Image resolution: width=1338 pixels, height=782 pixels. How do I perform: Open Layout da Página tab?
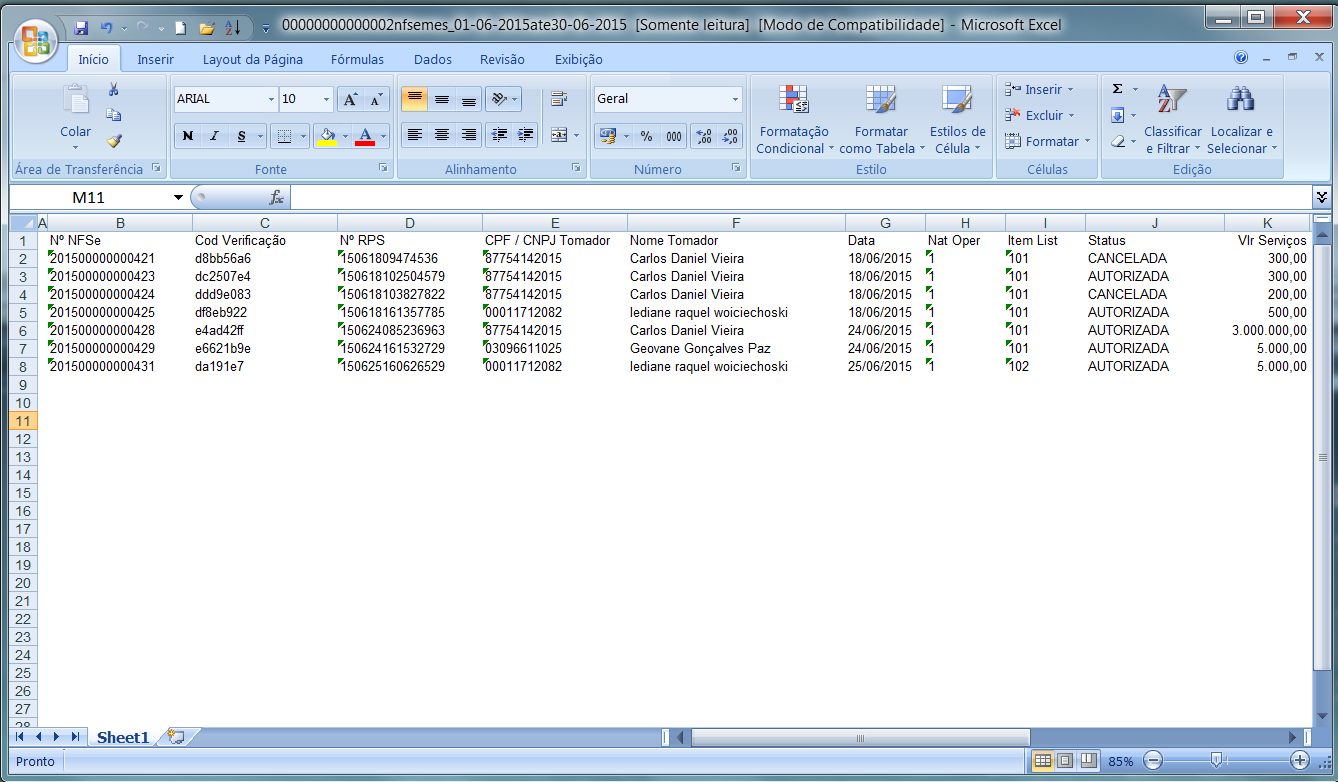tap(253, 60)
